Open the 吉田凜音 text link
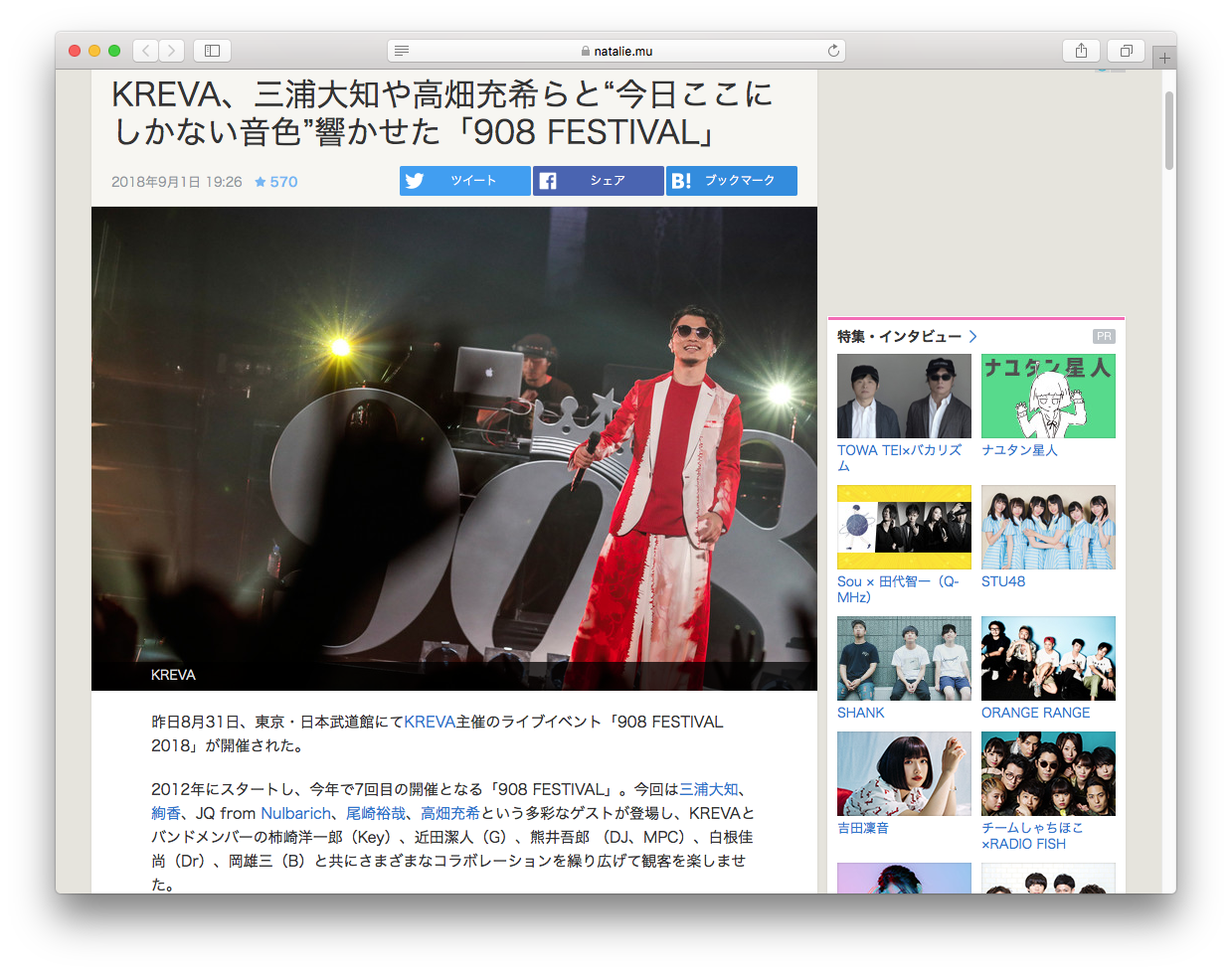Screen dimensions: 1232x973 click(863, 828)
